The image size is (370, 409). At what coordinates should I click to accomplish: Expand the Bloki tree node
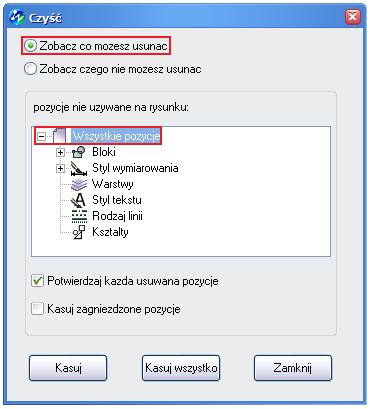60,152
